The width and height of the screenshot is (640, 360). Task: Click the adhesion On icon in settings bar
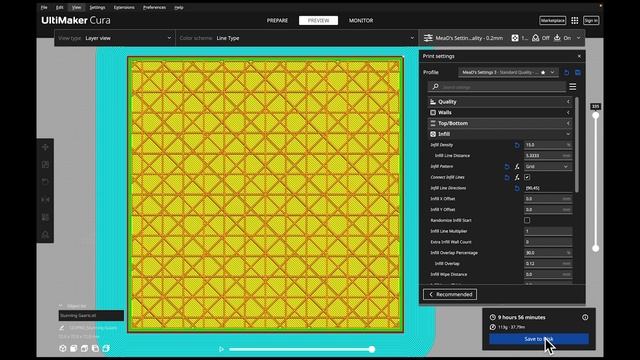(557, 38)
